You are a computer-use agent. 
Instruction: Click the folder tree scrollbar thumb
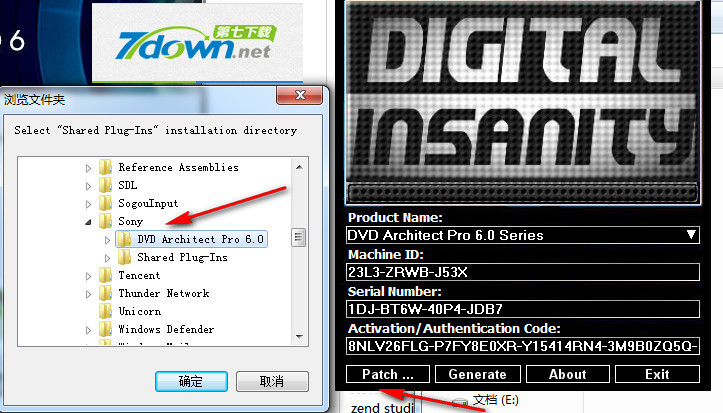[299, 237]
